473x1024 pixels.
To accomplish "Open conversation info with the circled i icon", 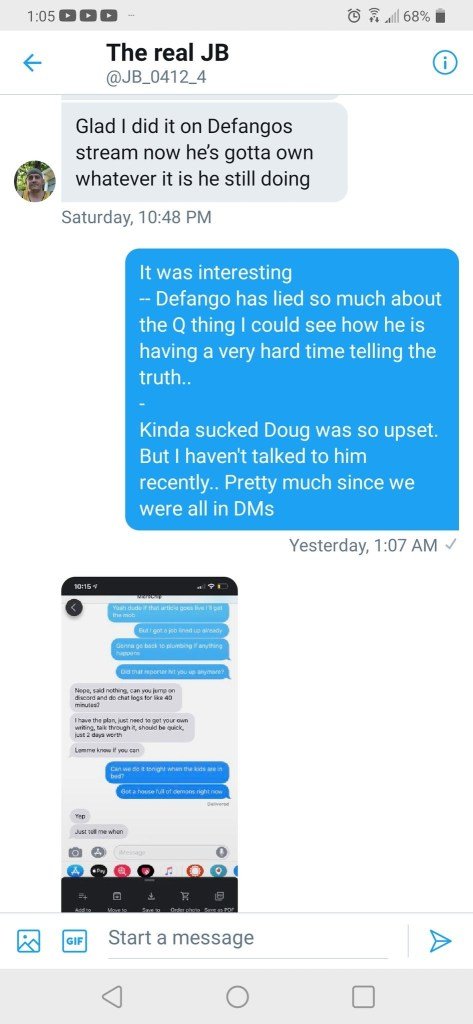I will tap(445, 63).
